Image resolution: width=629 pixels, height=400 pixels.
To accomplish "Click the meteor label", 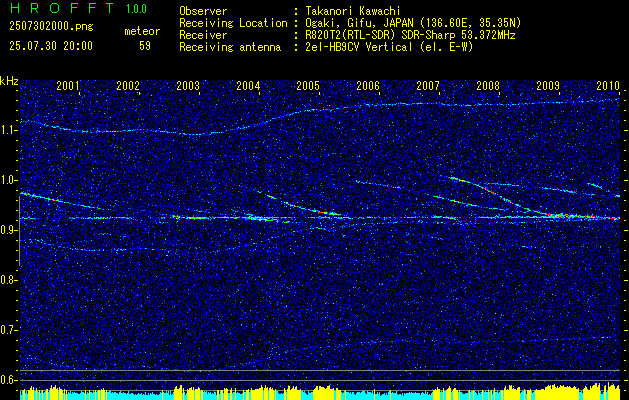I will point(142,31).
